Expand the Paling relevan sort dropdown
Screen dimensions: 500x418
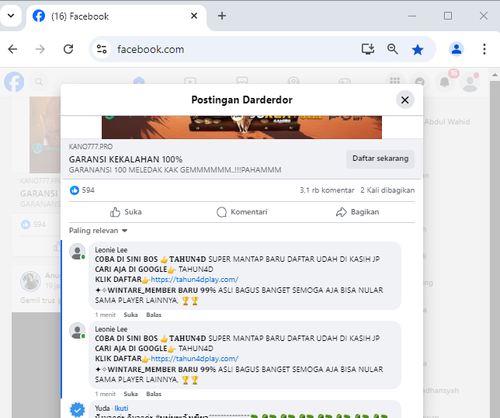coord(98,231)
